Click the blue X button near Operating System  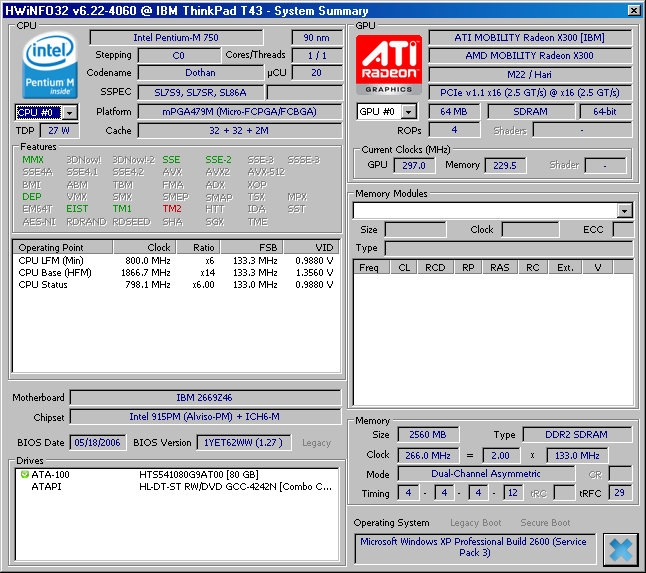click(621, 550)
